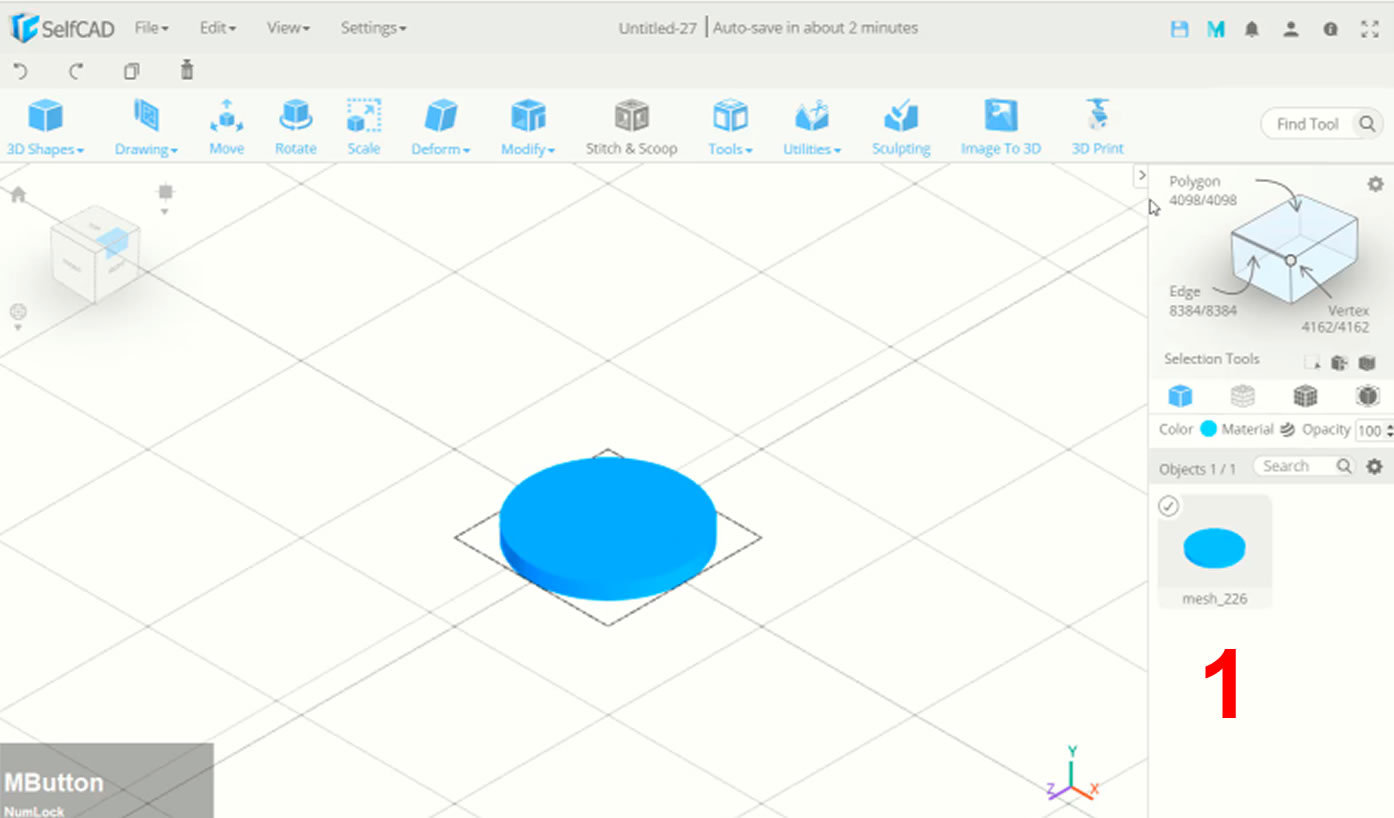Open the notifications bell

coord(1252,29)
